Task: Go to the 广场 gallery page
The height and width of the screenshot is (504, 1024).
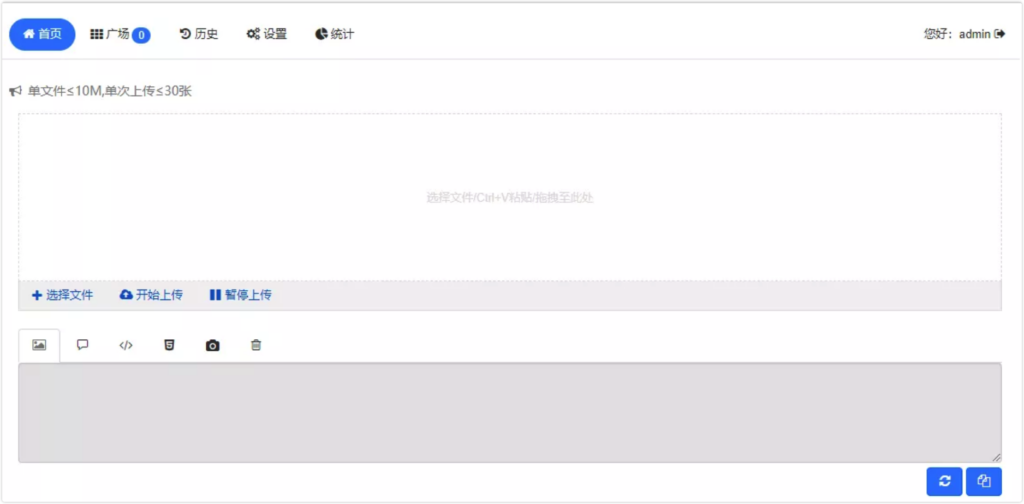Action: (109, 34)
